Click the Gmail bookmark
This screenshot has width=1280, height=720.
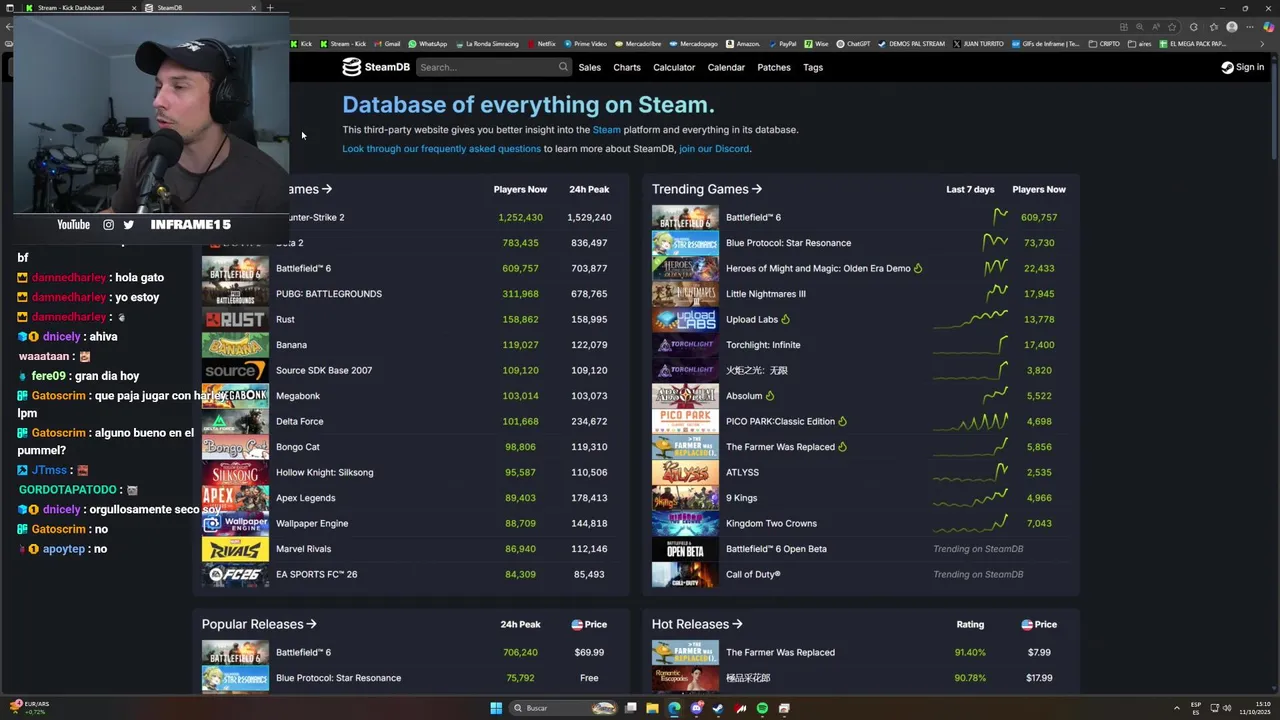(x=386, y=44)
